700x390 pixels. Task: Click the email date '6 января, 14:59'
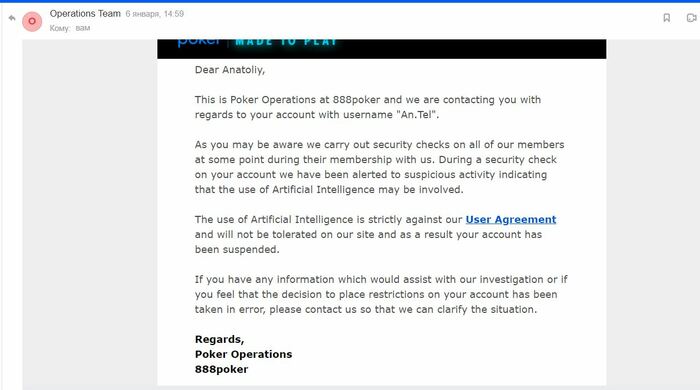(x=154, y=14)
